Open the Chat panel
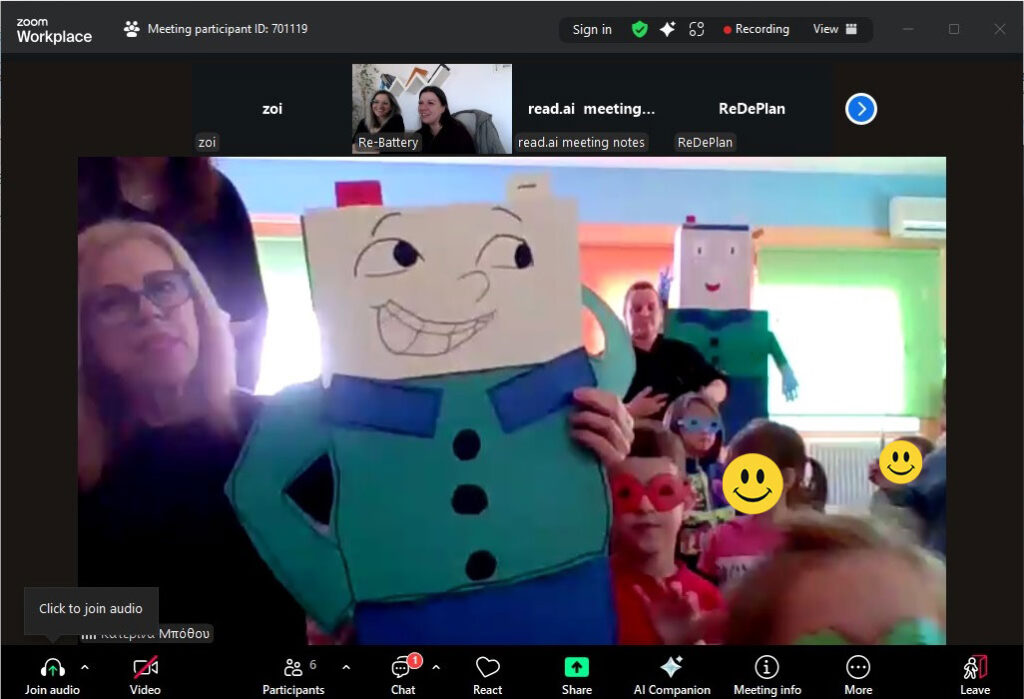The height and width of the screenshot is (699, 1024). (403, 674)
